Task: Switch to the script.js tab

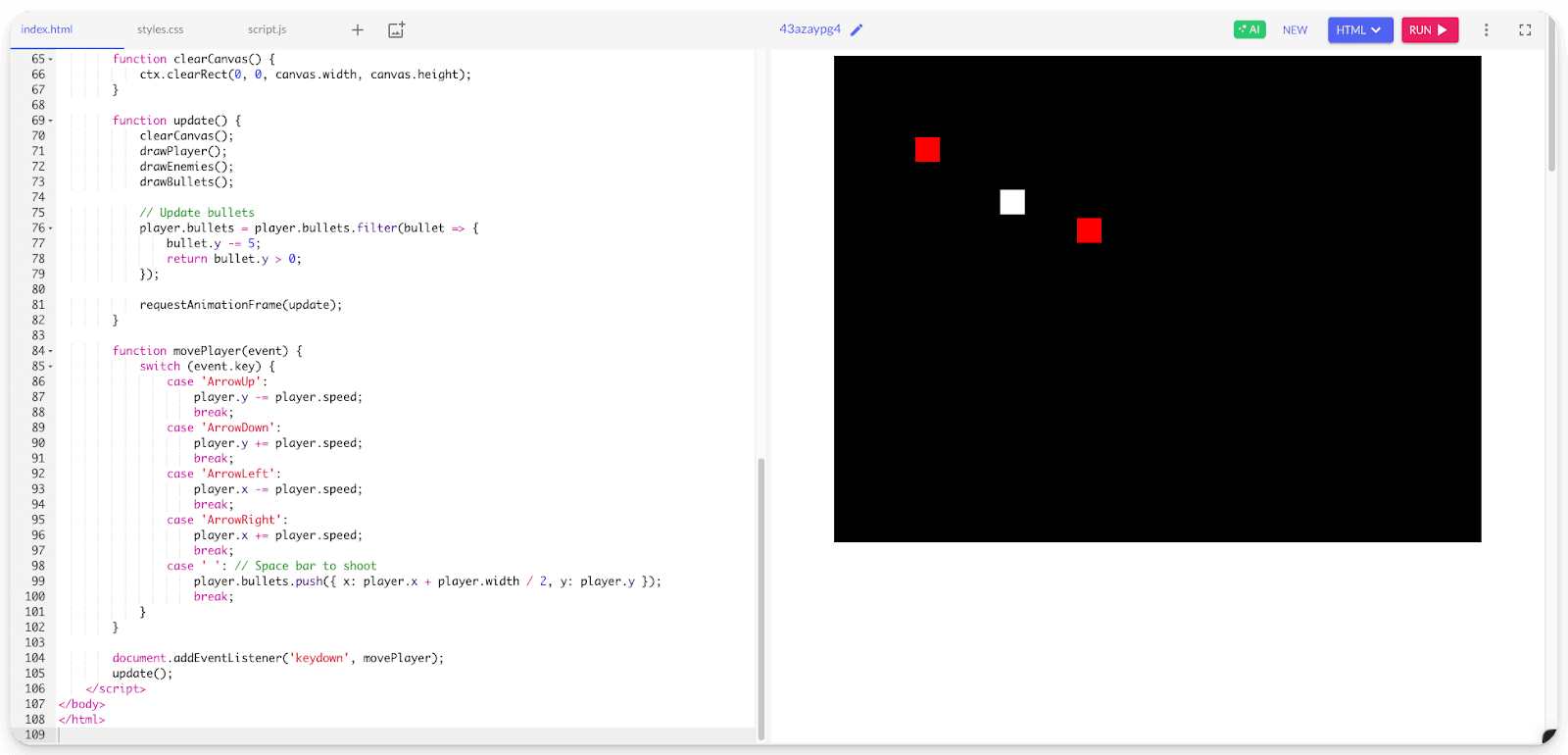Action: pos(267,30)
